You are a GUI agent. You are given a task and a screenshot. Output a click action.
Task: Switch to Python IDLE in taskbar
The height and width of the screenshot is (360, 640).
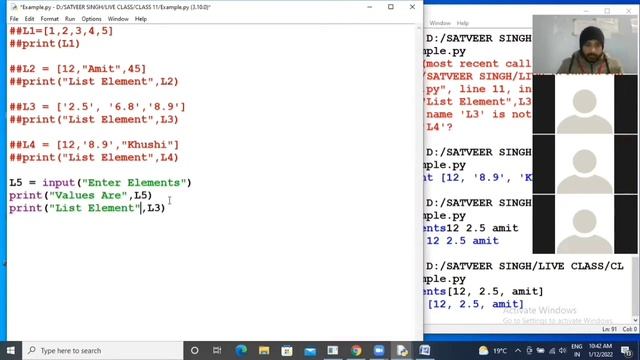[402, 351]
